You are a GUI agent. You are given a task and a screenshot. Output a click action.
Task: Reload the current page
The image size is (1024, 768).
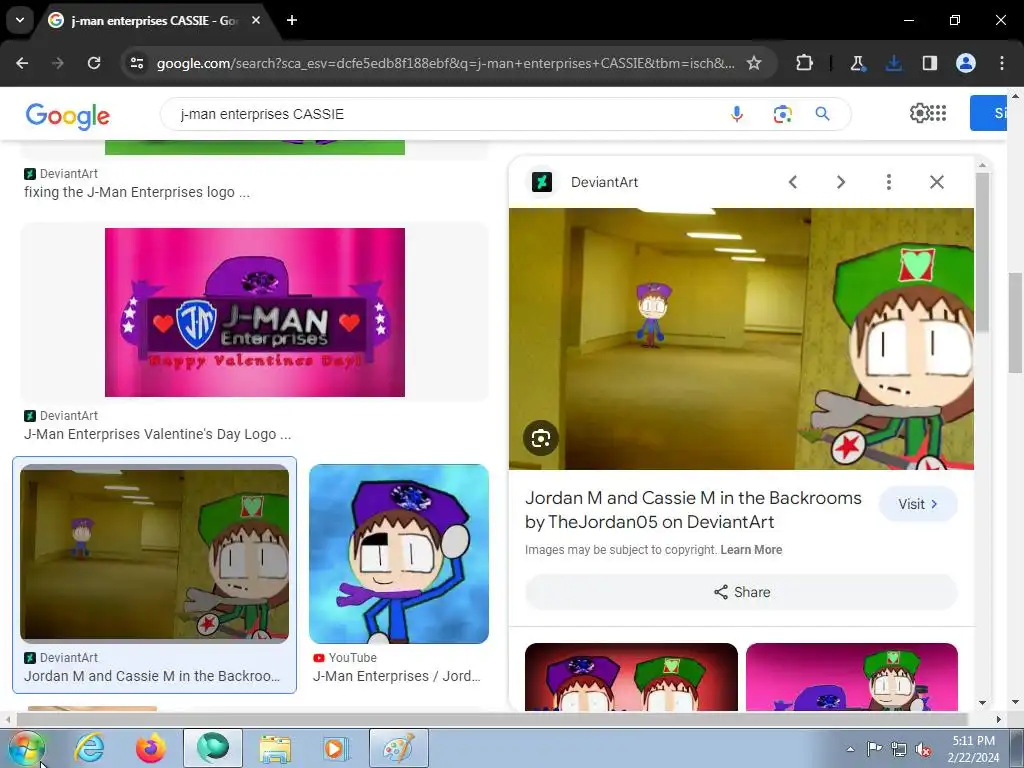94,63
